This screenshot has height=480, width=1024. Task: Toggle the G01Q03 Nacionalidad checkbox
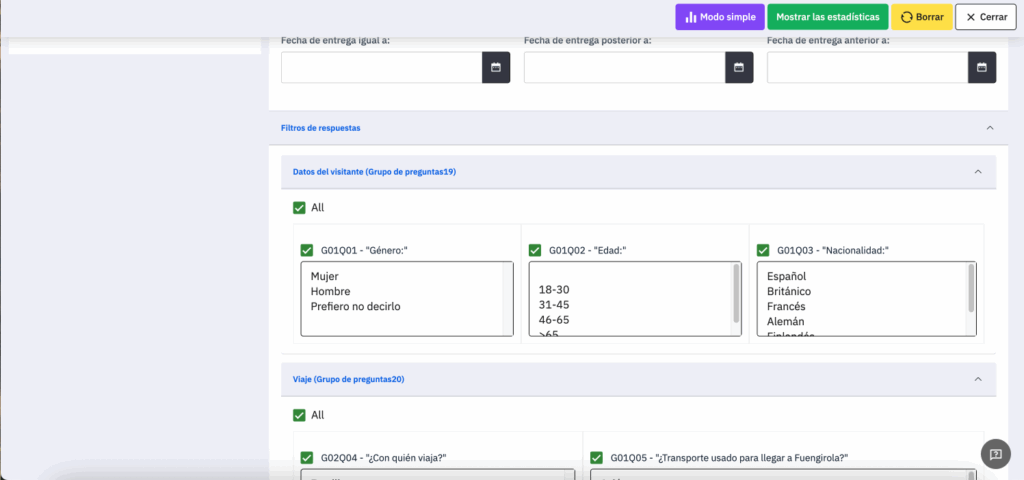[763, 250]
